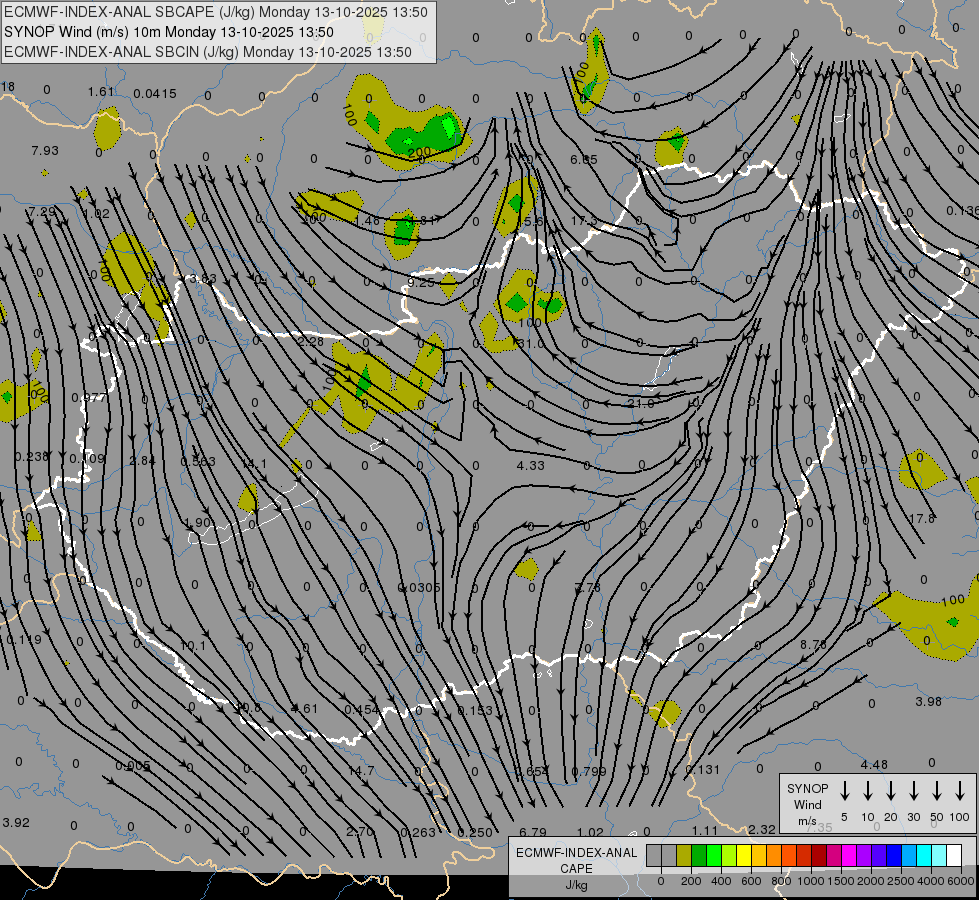
Task: Select the 30 m/s wind arrow symbol
Action: tap(914, 791)
